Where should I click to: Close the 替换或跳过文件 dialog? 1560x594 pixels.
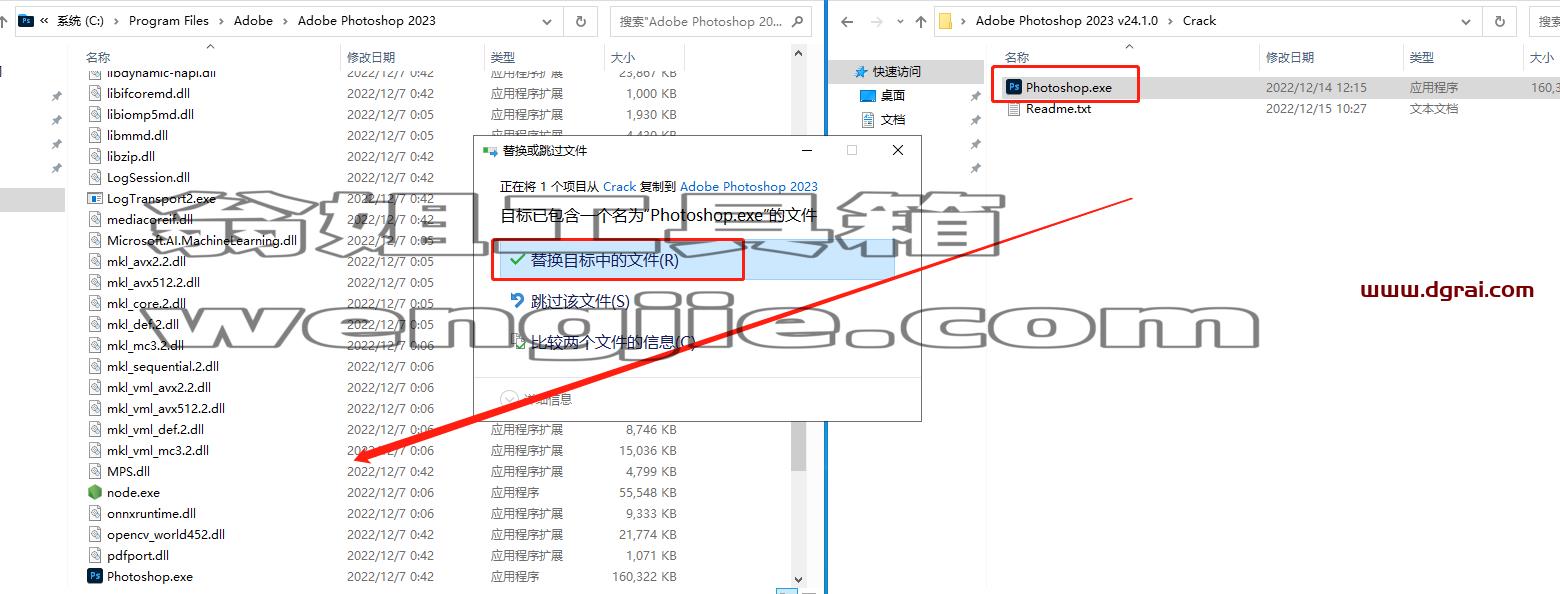898,150
